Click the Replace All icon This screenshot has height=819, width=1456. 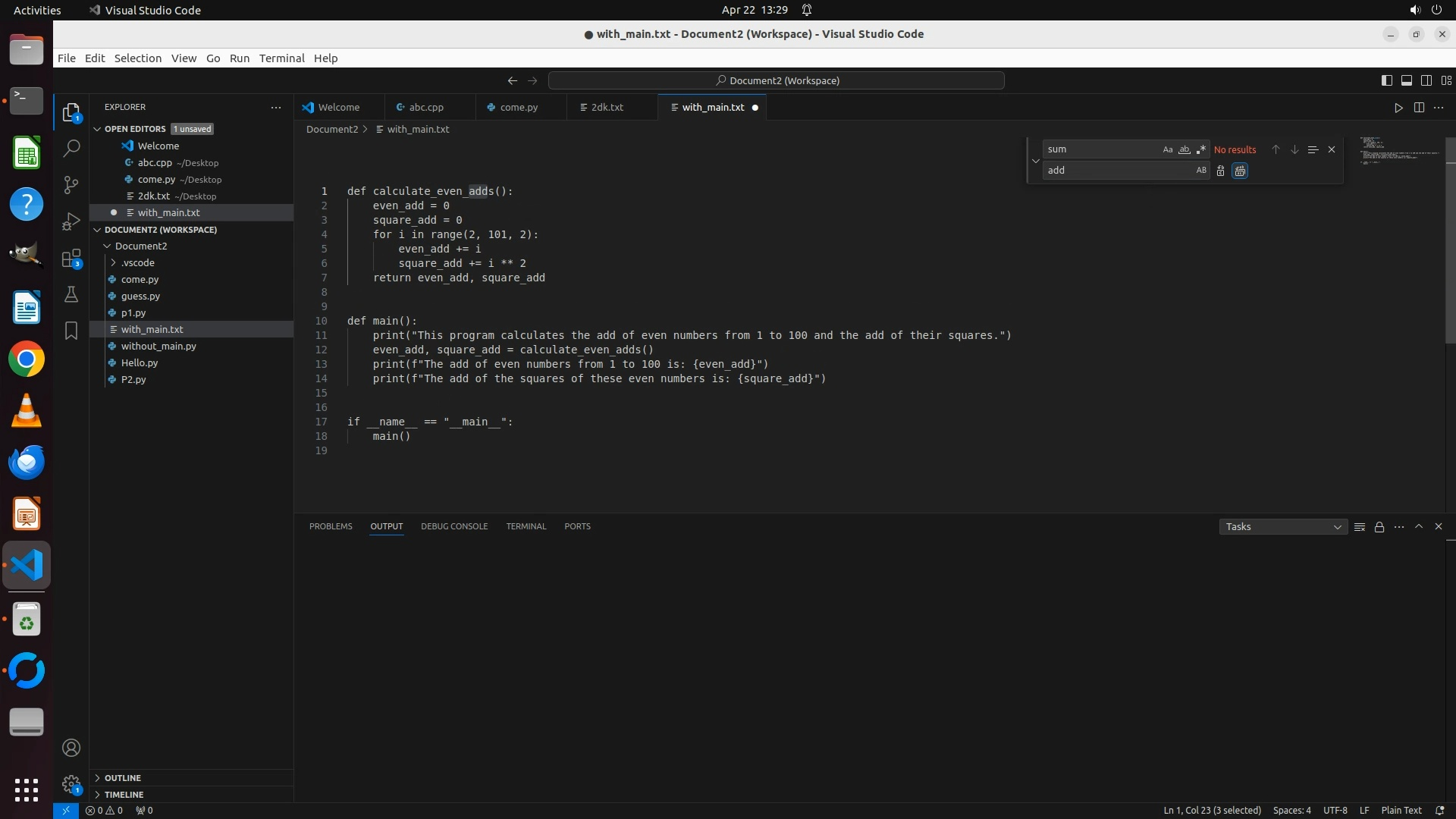point(1240,171)
